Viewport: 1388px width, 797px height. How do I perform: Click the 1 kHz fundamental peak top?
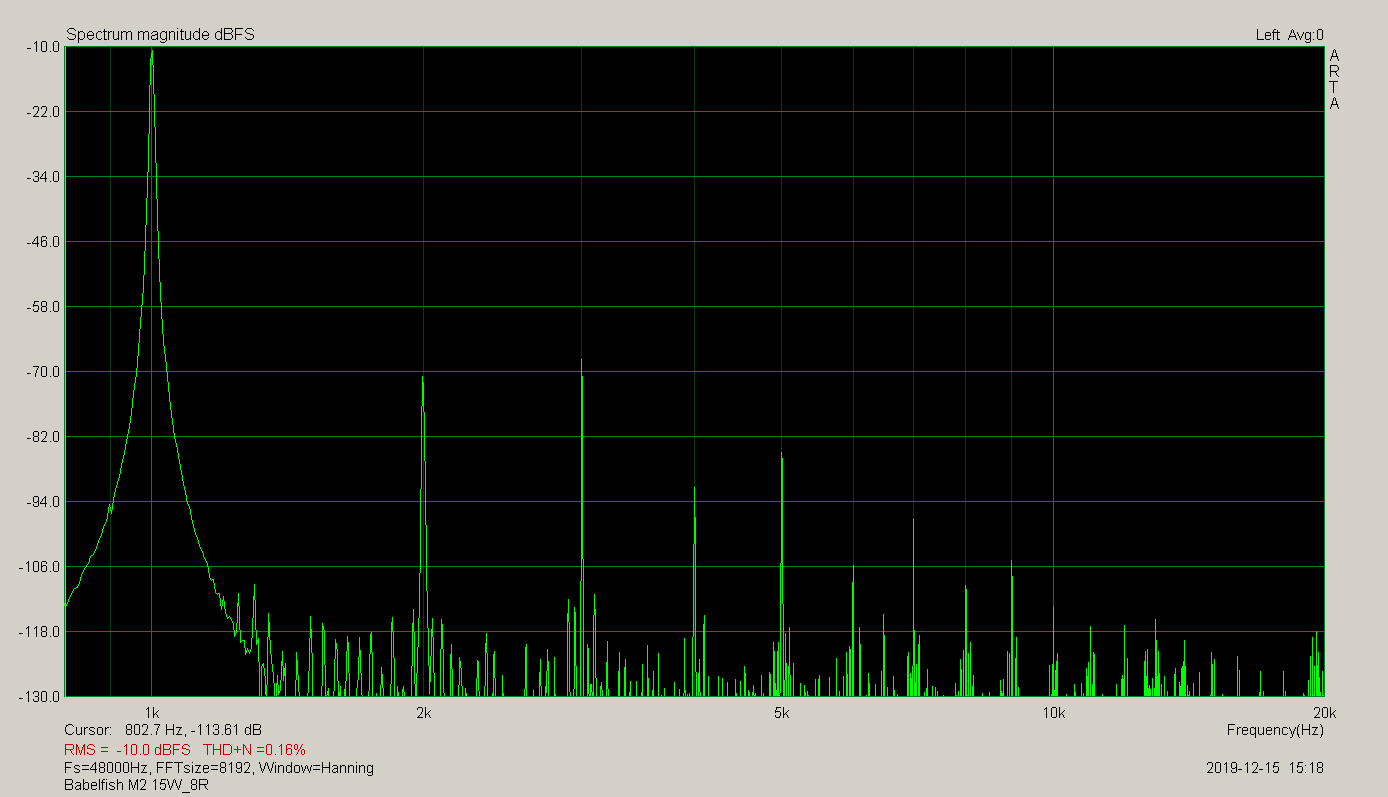[152, 50]
